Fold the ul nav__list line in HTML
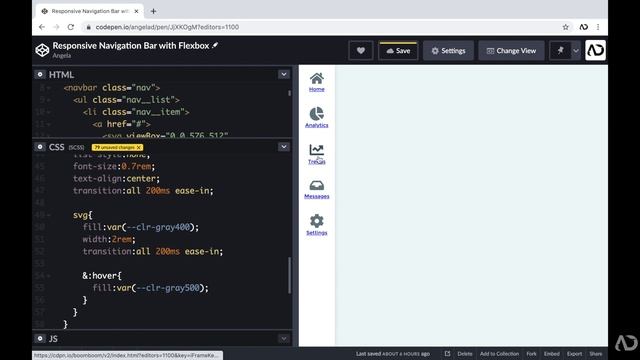This screenshot has height=360, width=640. [x=49, y=100]
